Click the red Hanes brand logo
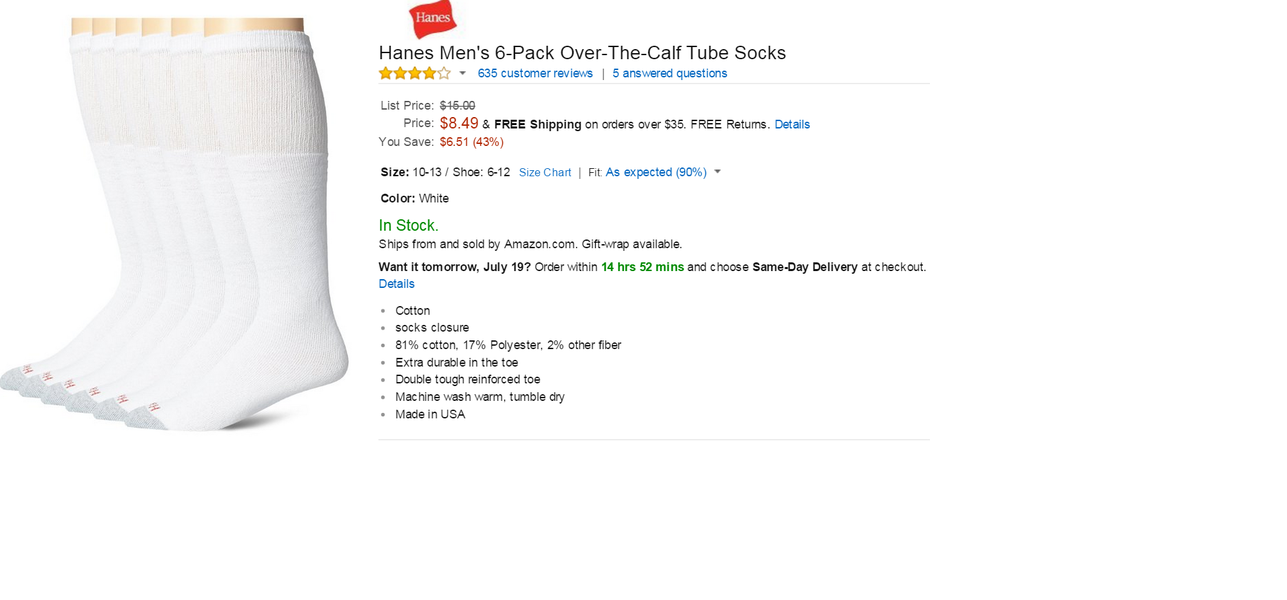The image size is (1287, 600). tap(432, 19)
